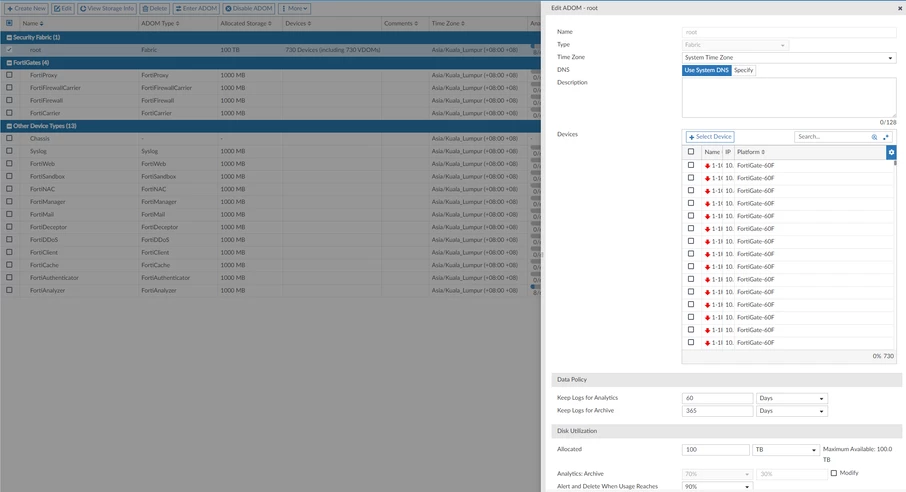Click the FortiClient ADOM name
906x492 pixels.
[44, 253]
